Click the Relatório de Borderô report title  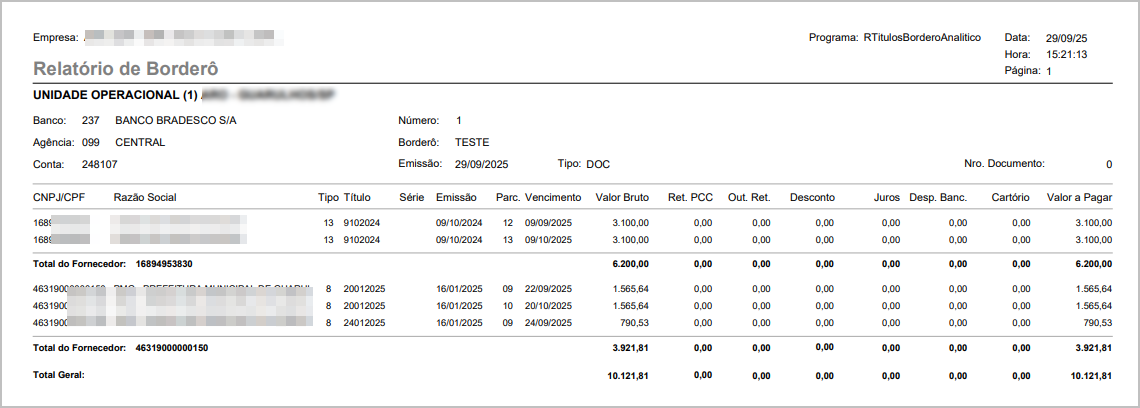(x=125, y=69)
